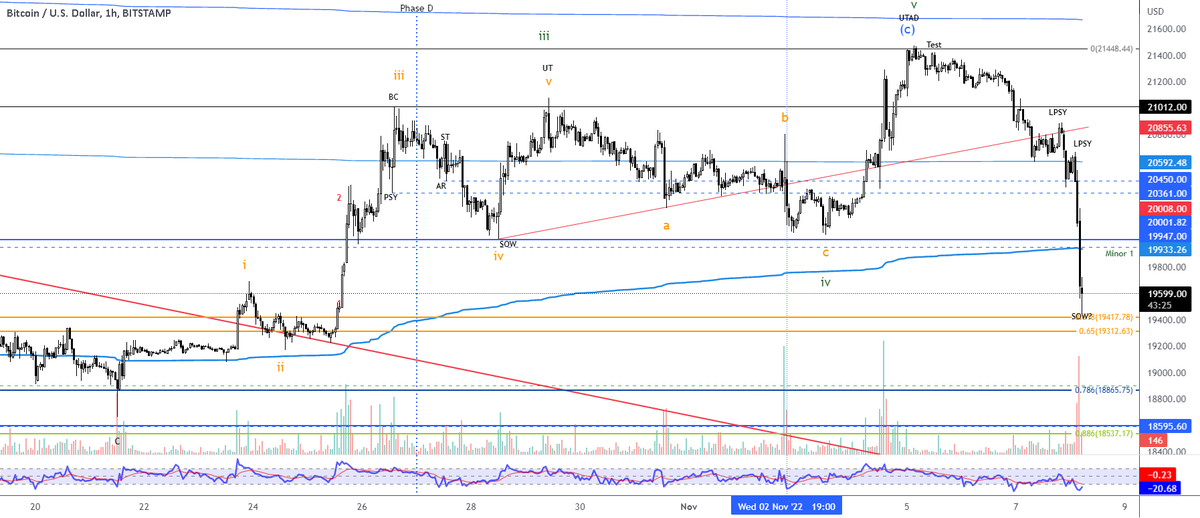Click the blue (c) wave label
The height and width of the screenshot is (518, 1200).
click(907, 30)
